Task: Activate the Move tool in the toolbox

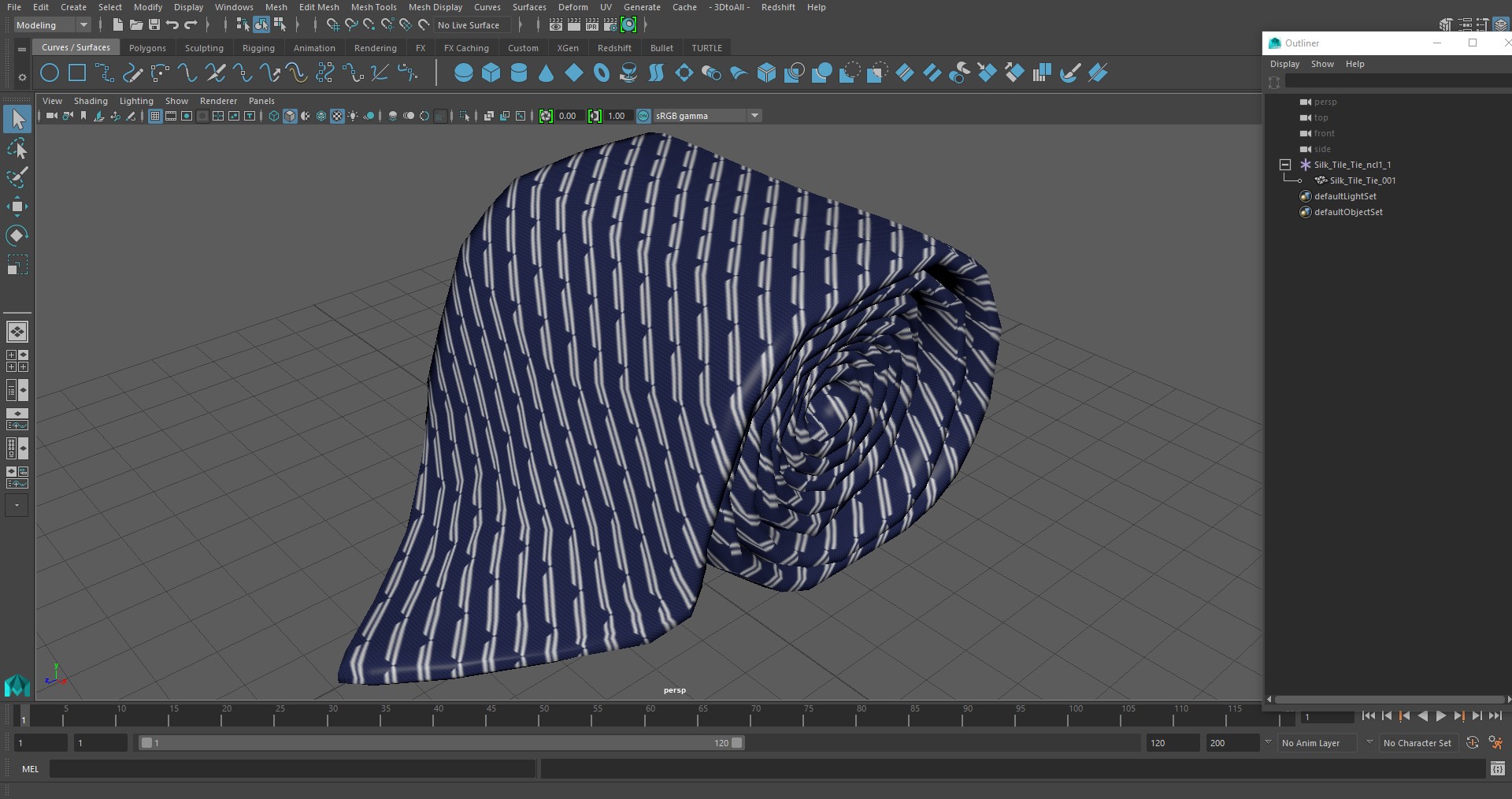Action: 17,206
